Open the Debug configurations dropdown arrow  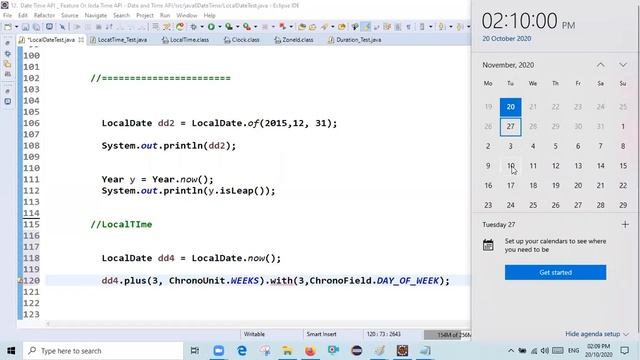coord(202,27)
